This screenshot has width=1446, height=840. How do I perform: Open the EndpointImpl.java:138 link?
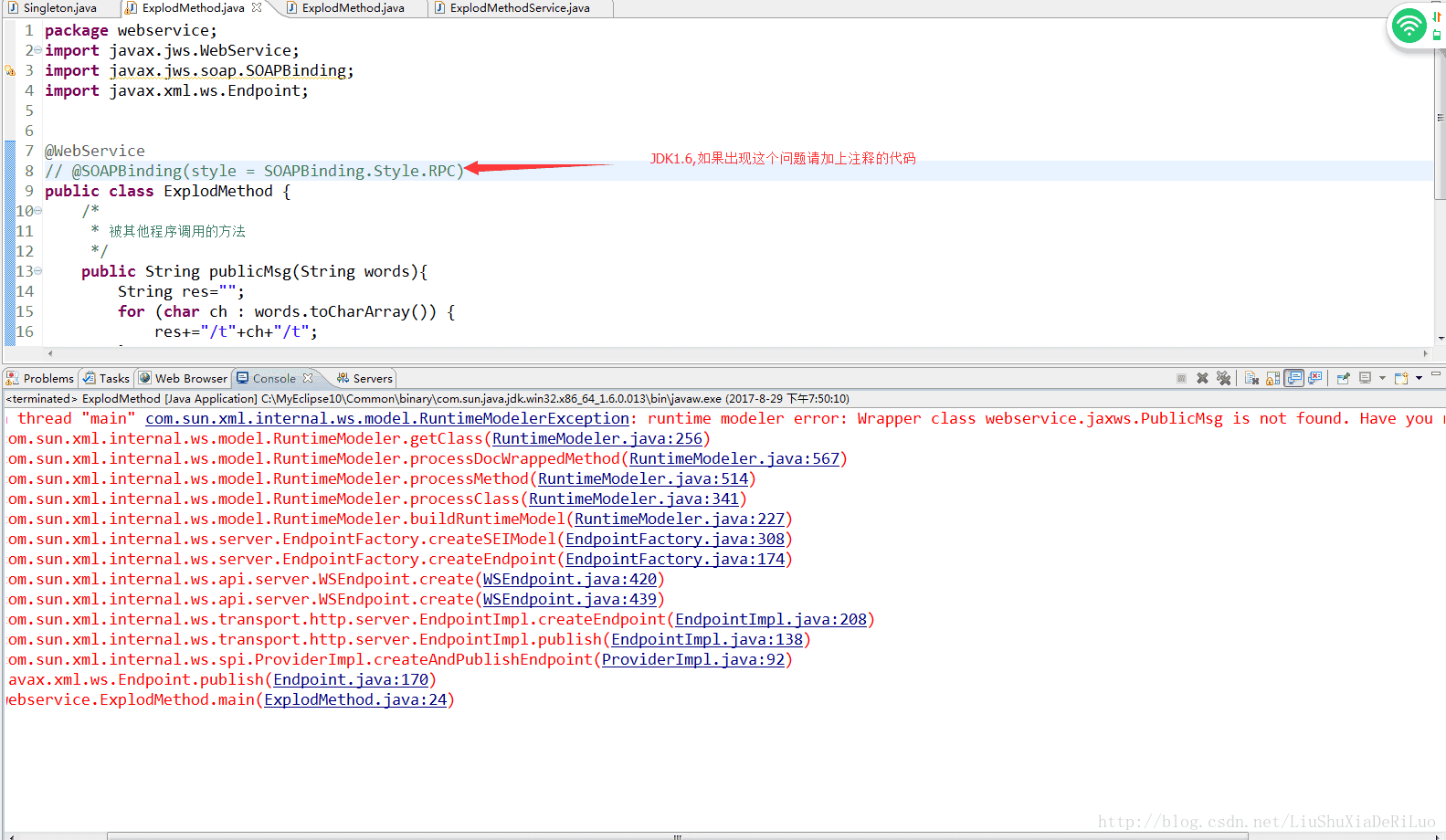pyautogui.click(x=707, y=639)
